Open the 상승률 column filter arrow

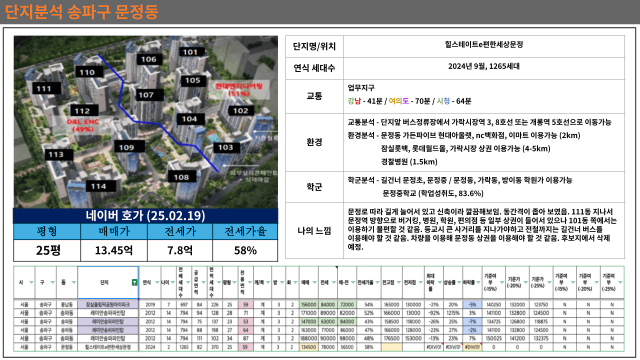click(459, 282)
